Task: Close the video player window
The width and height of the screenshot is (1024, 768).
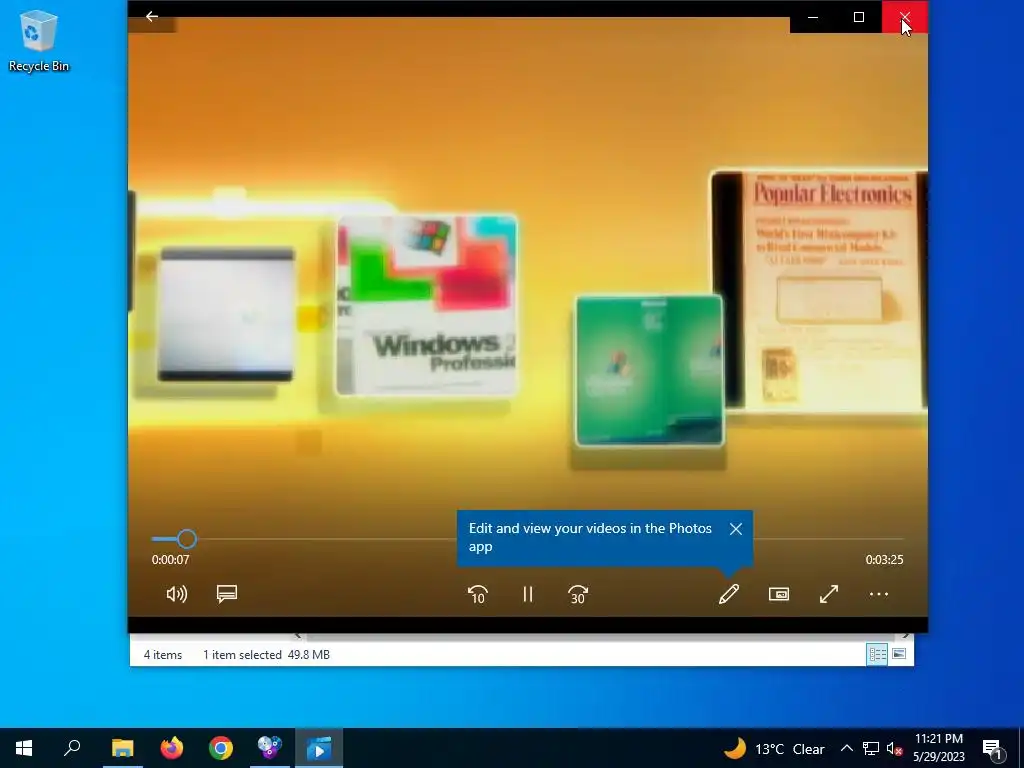Action: (x=904, y=17)
